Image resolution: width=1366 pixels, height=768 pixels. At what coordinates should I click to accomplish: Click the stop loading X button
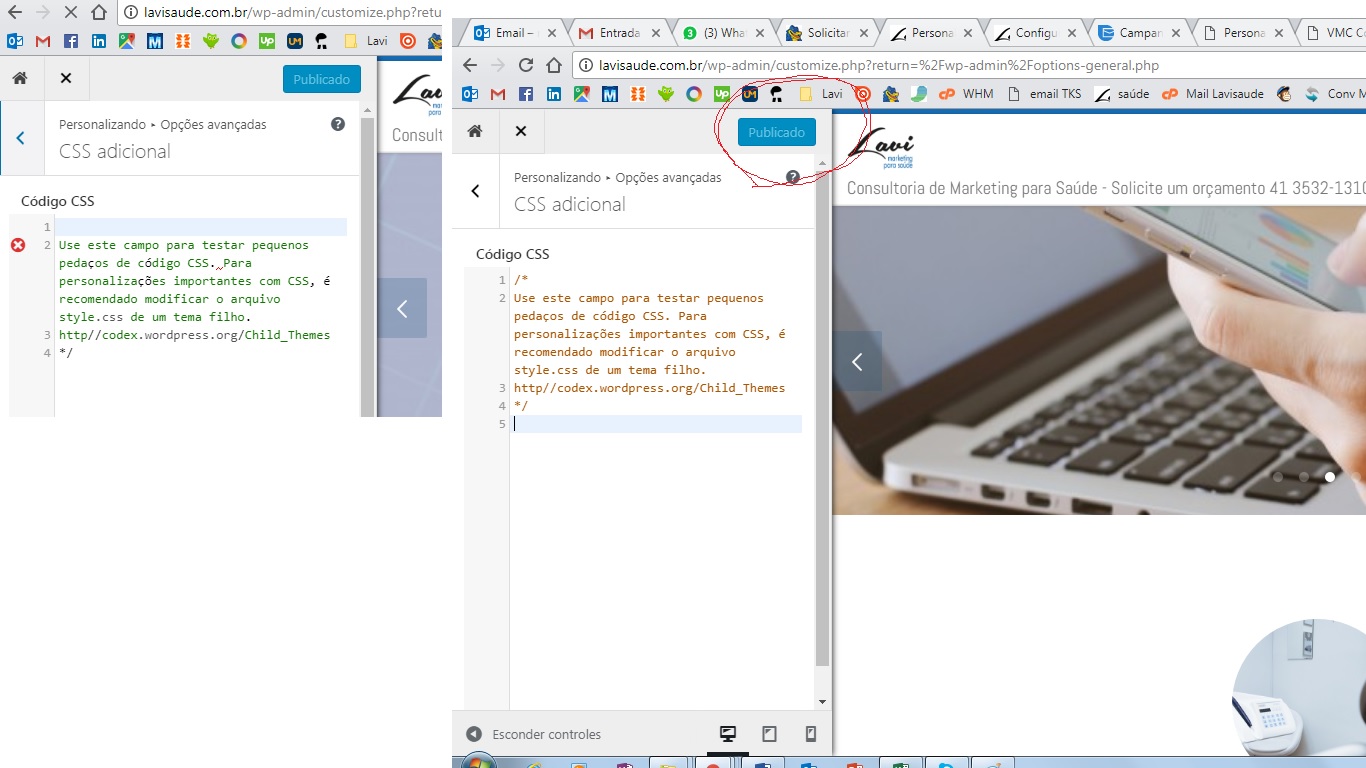71,13
